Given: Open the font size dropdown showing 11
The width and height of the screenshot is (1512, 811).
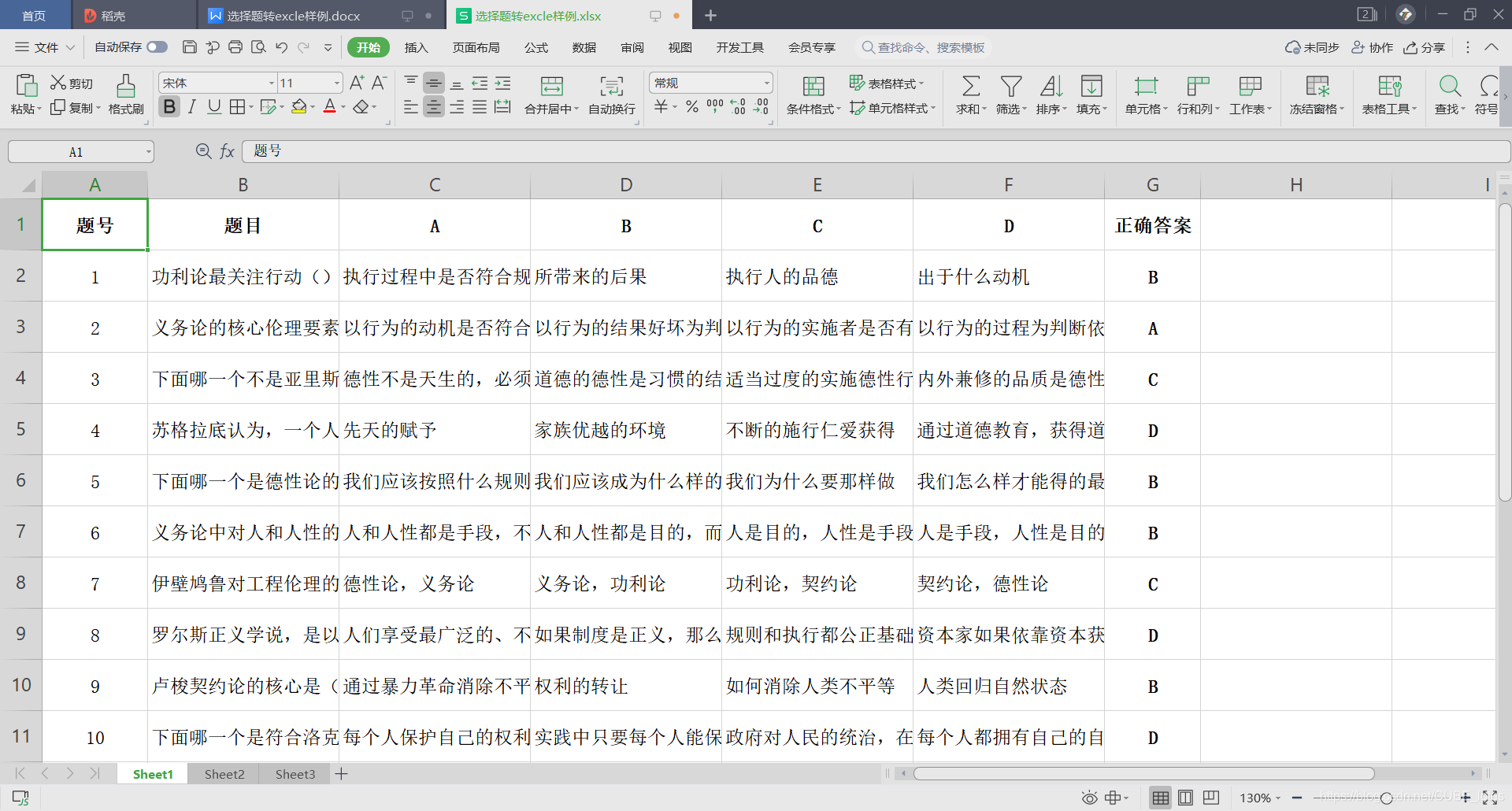Looking at the screenshot, I should click(x=337, y=83).
